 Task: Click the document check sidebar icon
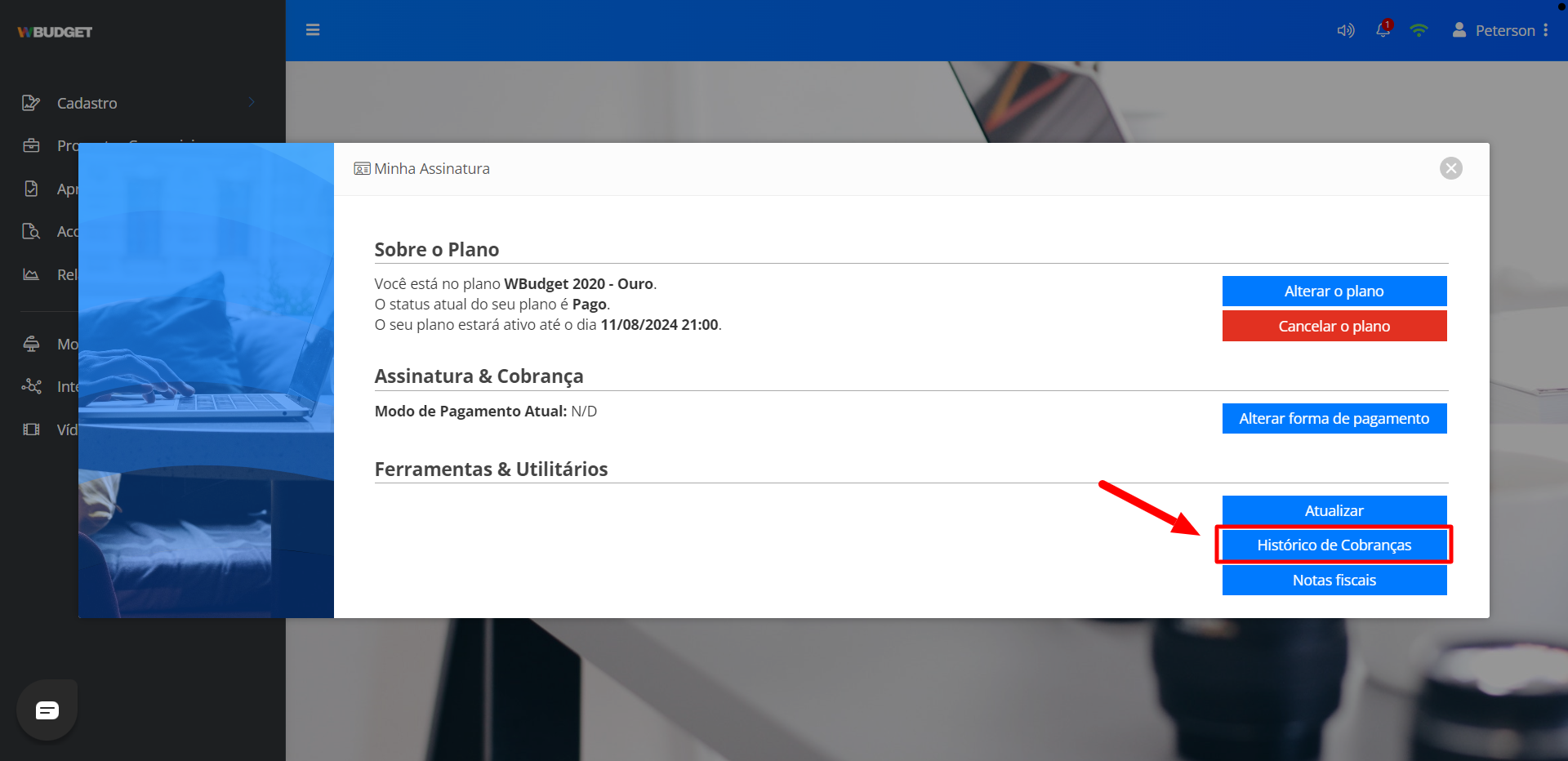[x=31, y=189]
